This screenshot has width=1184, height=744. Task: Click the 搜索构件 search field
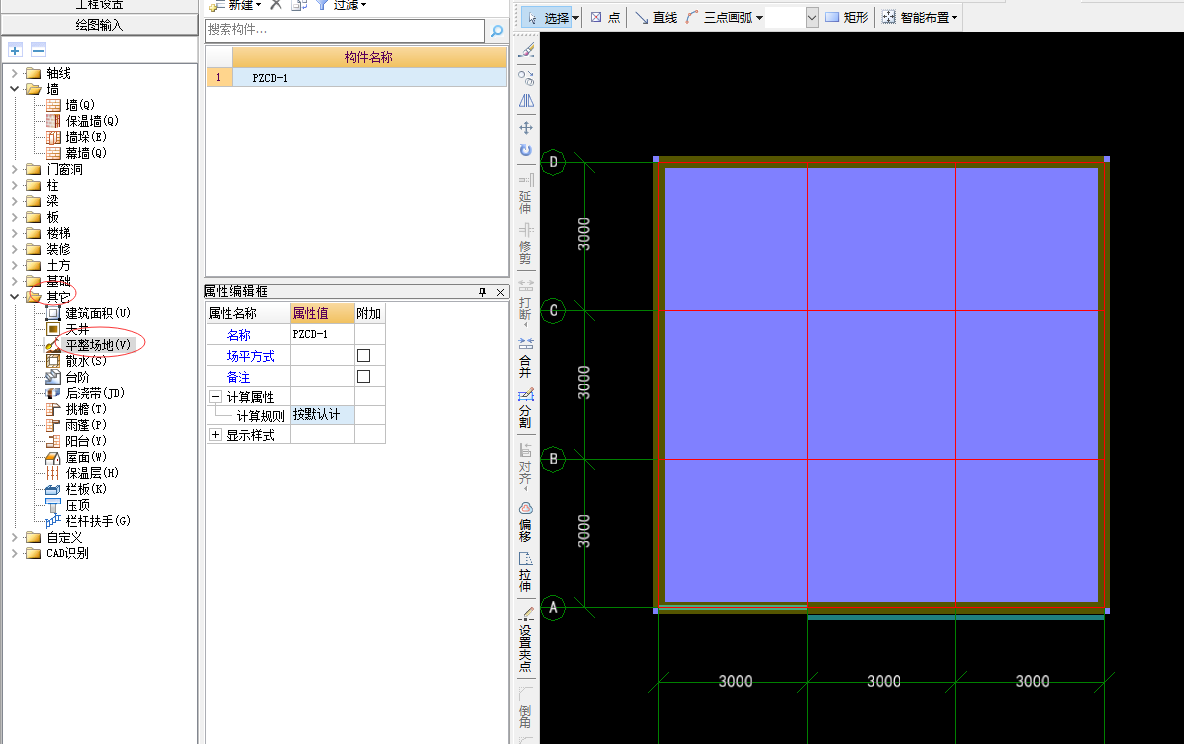click(x=345, y=30)
